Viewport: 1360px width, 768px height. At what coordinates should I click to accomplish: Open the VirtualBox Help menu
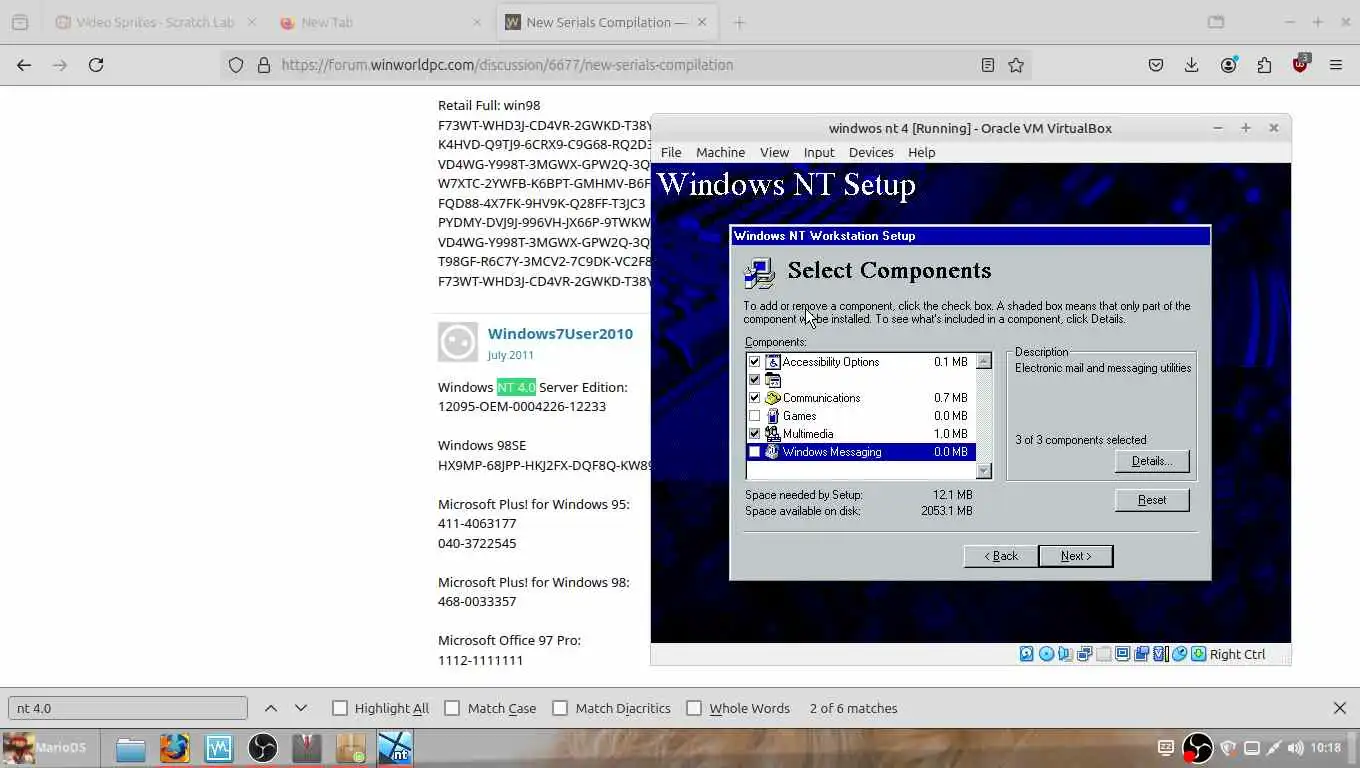point(921,152)
